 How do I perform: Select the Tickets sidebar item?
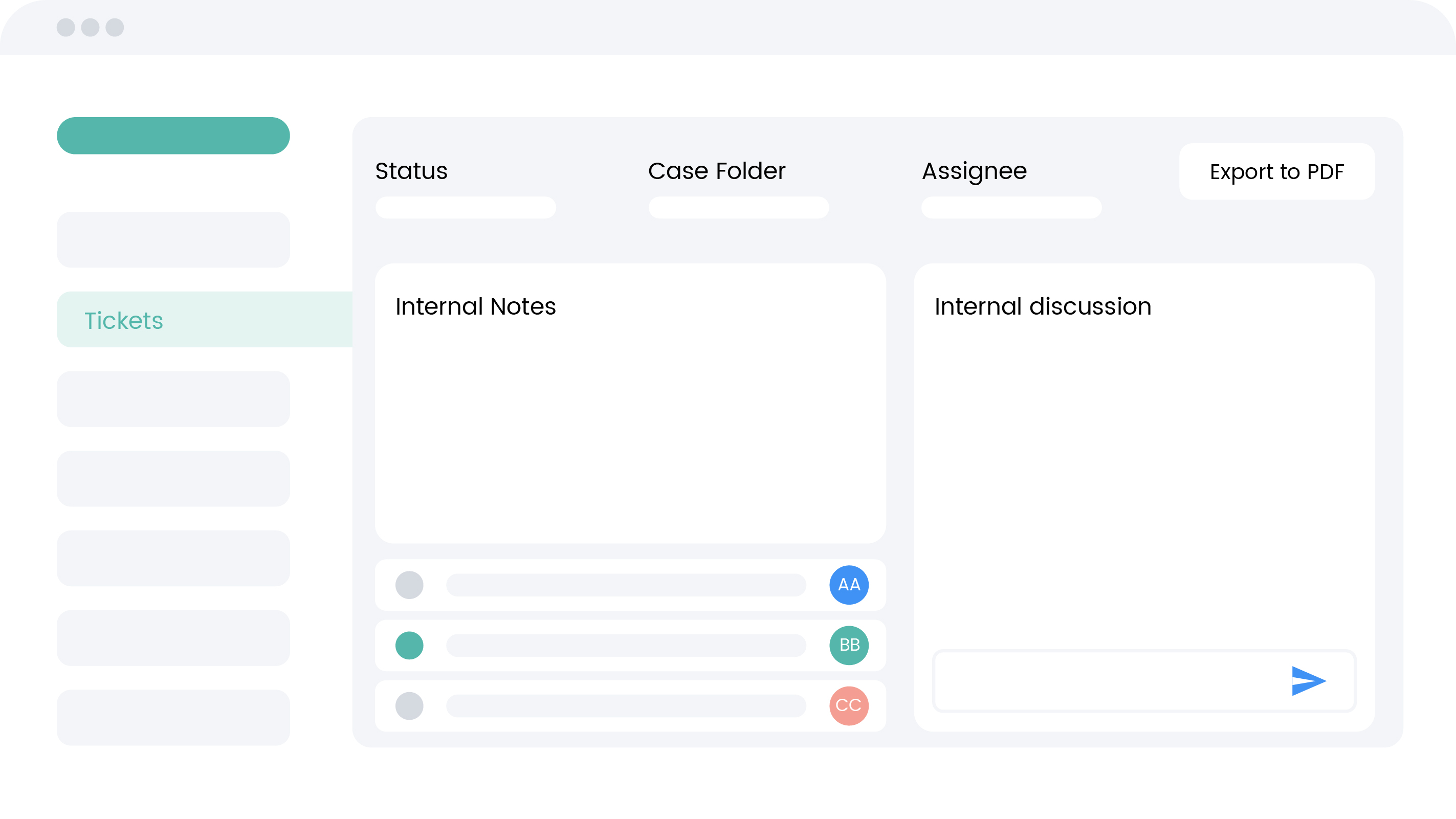[205, 319]
